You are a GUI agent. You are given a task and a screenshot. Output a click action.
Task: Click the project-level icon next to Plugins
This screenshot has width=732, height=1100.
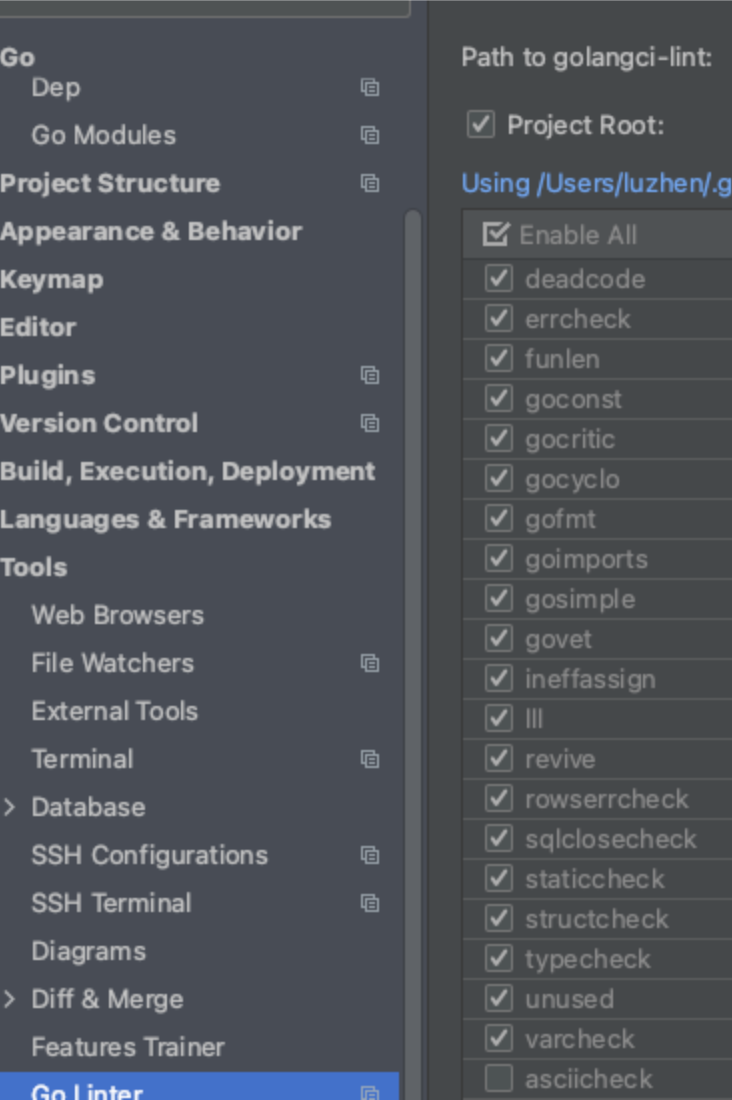coord(370,375)
